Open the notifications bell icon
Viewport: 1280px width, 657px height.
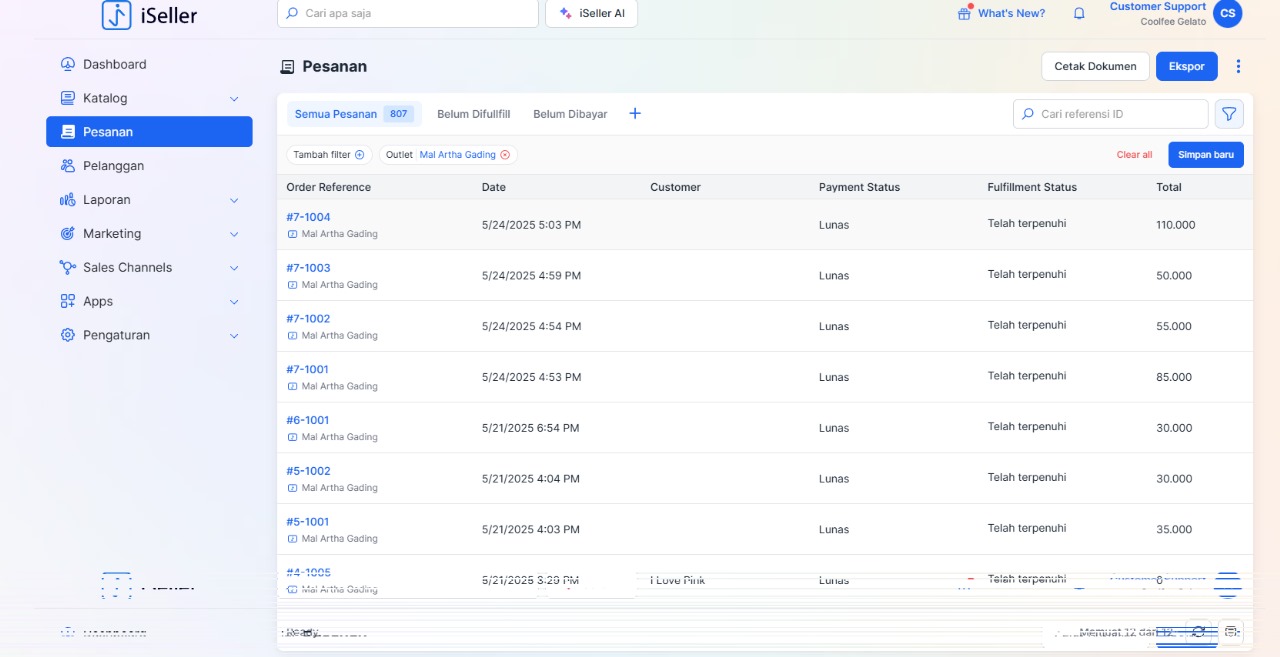pyautogui.click(x=1079, y=14)
